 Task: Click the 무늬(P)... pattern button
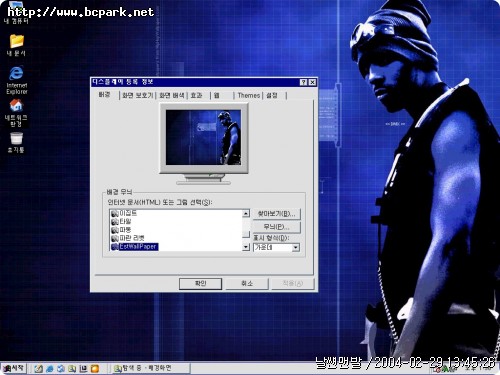[x=277, y=227]
